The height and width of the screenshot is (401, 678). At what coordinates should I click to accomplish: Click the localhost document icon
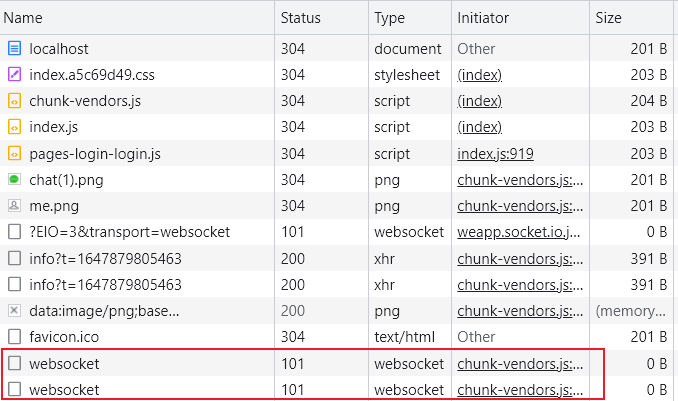(14, 48)
